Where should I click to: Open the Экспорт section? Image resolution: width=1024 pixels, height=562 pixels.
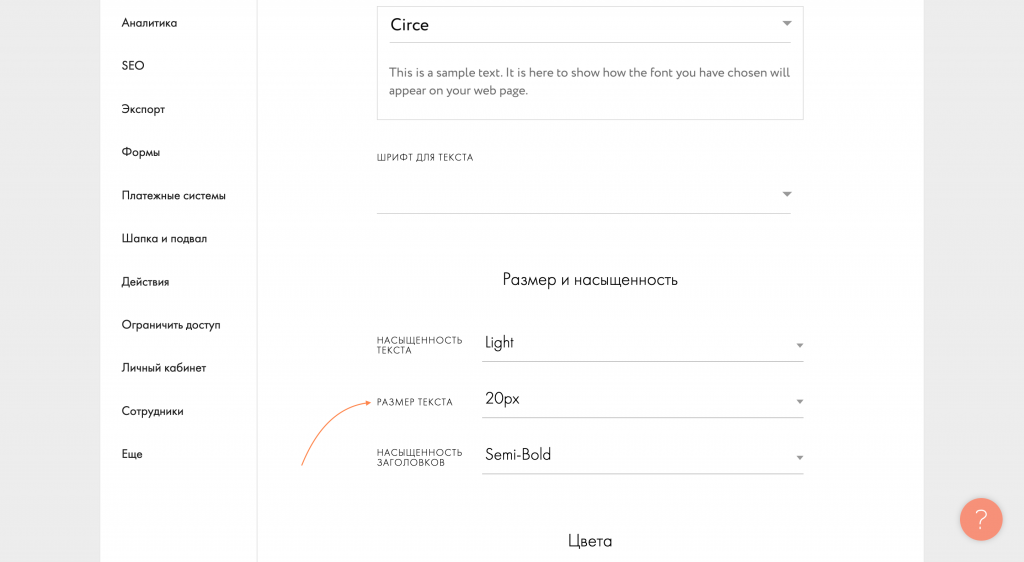point(143,109)
